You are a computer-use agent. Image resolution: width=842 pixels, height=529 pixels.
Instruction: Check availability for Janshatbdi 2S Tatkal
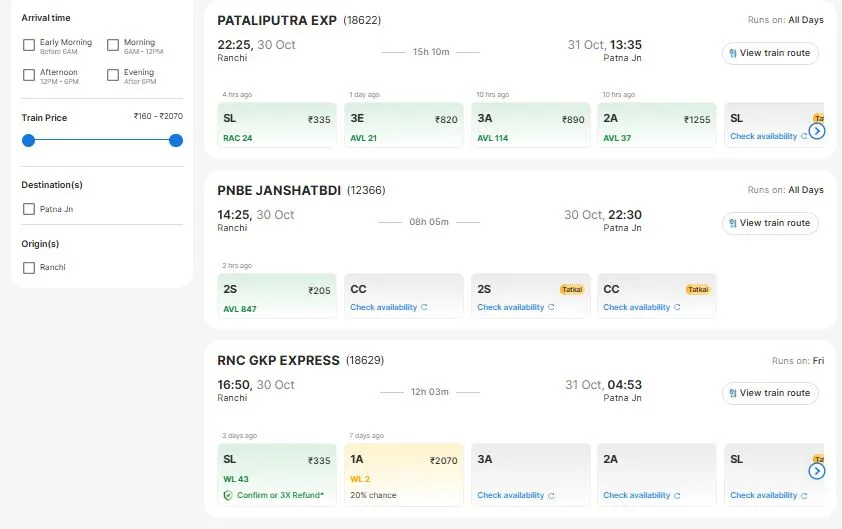(x=511, y=307)
